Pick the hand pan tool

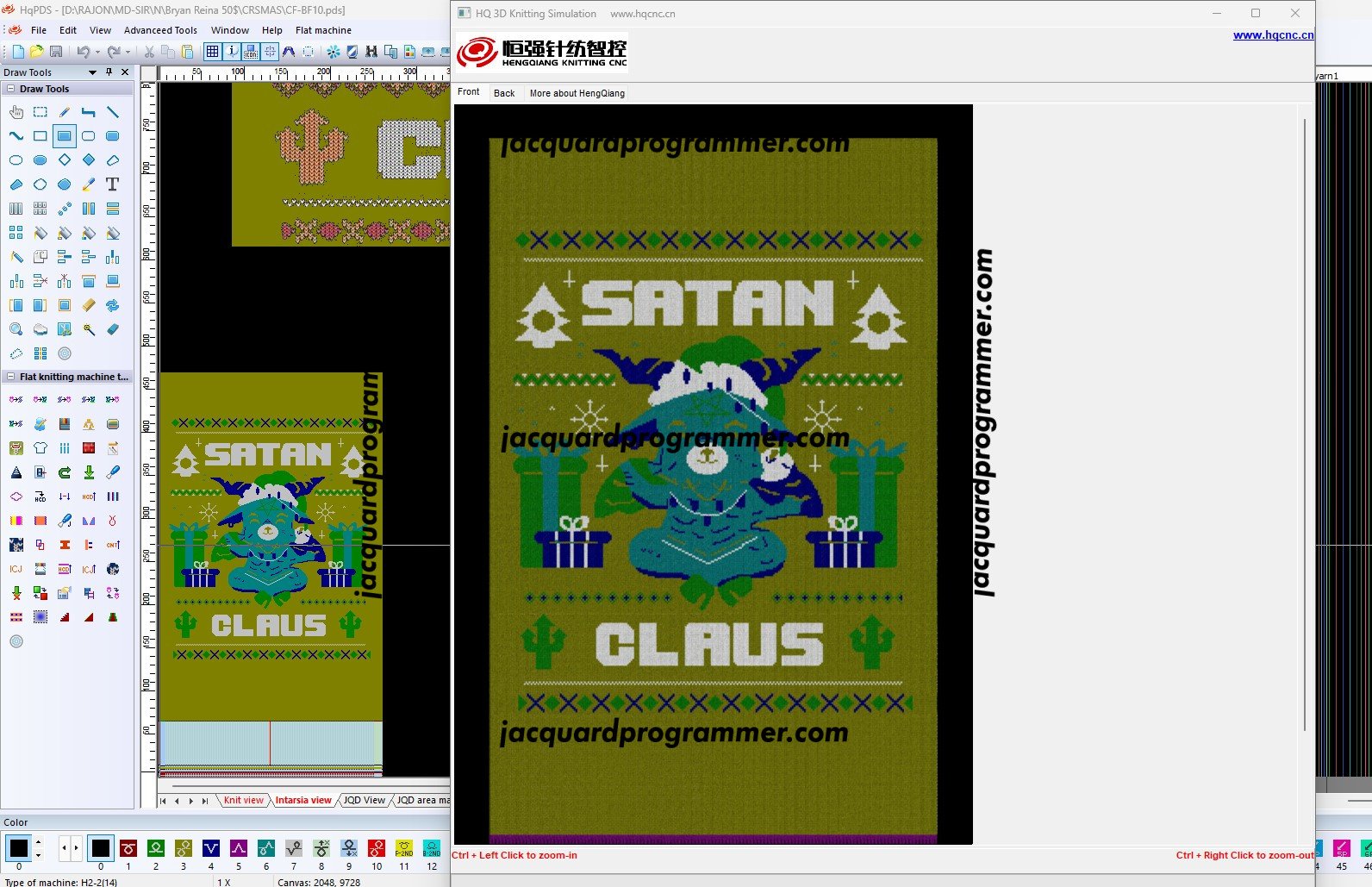click(16, 112)
